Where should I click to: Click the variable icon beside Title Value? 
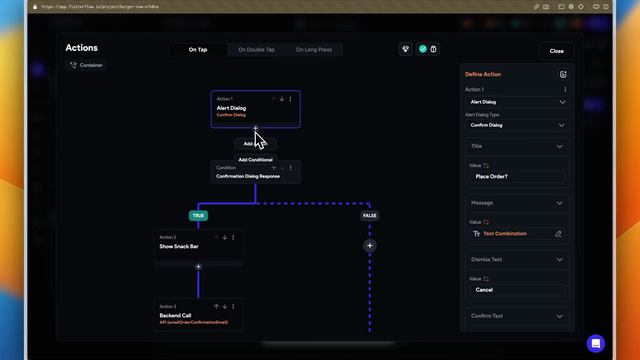pyautogui.click(x=486, y=166)
